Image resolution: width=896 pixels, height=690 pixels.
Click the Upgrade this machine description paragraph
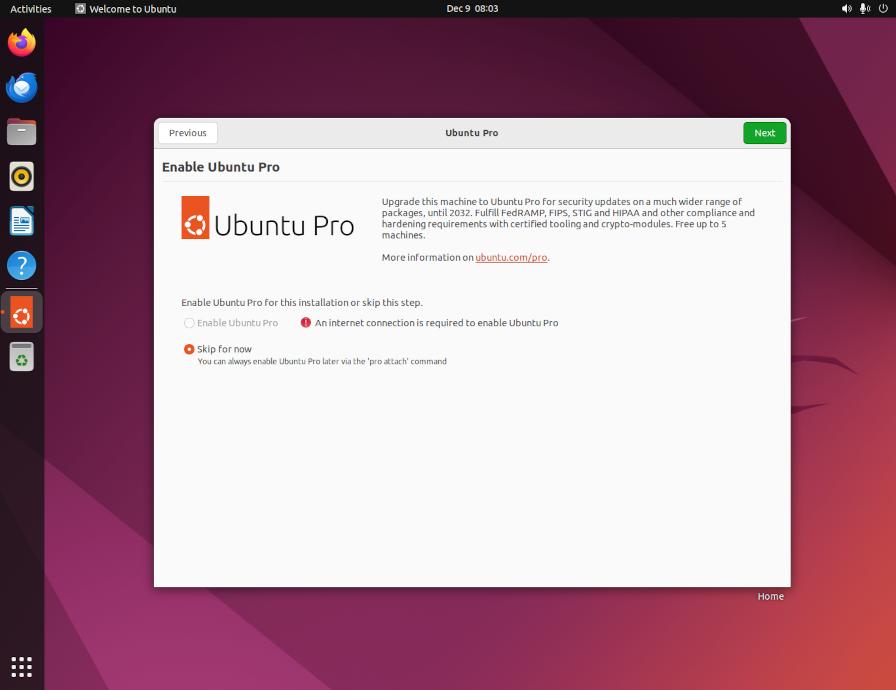(568, 218)
